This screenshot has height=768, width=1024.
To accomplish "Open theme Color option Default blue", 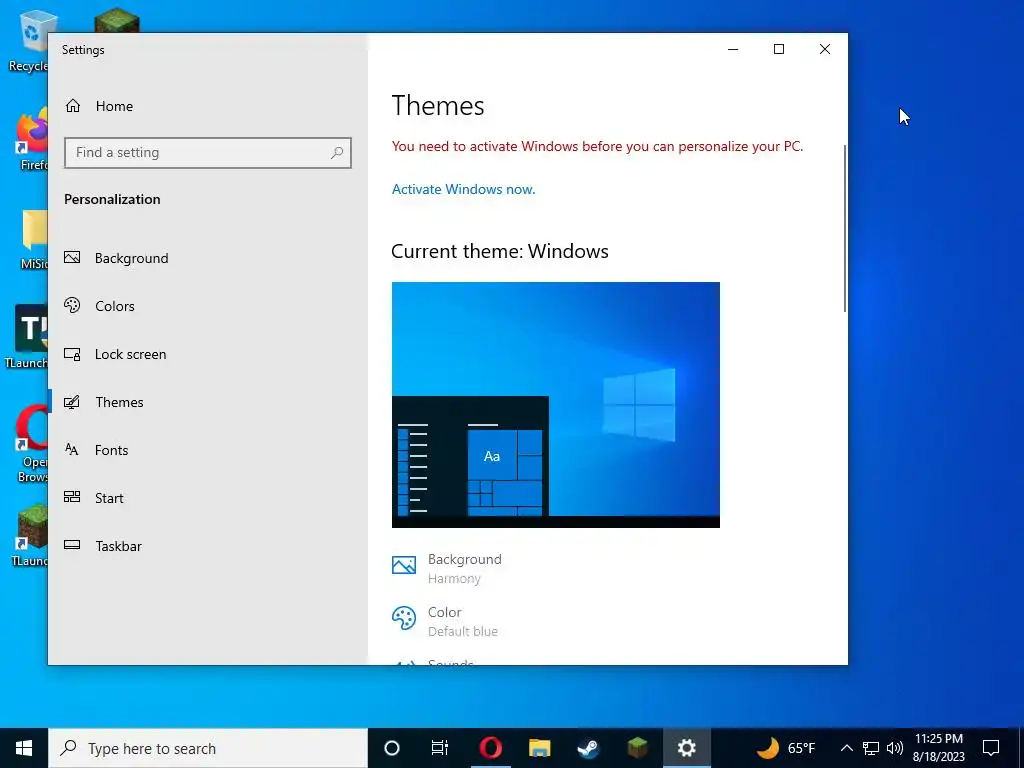I will (445, 621).
